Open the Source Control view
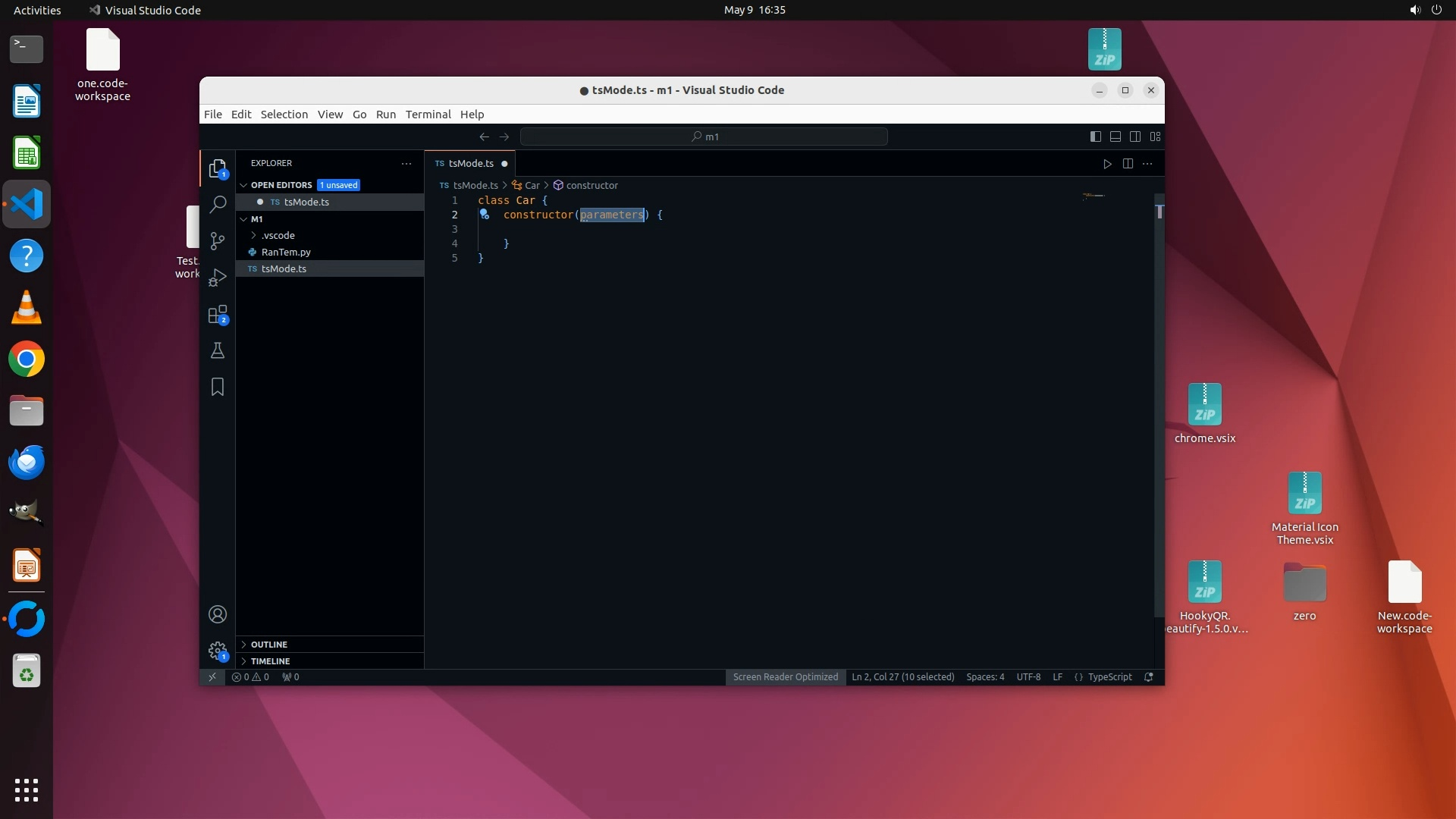 click(x=218, y=240)
